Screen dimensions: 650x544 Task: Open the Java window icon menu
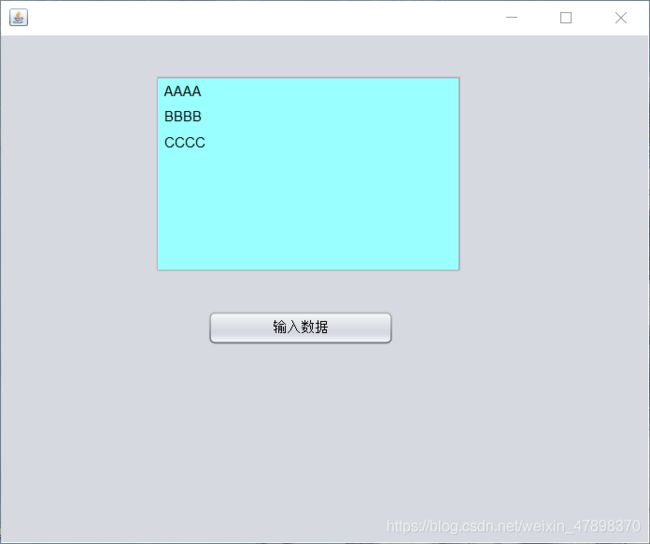point(19,17)
